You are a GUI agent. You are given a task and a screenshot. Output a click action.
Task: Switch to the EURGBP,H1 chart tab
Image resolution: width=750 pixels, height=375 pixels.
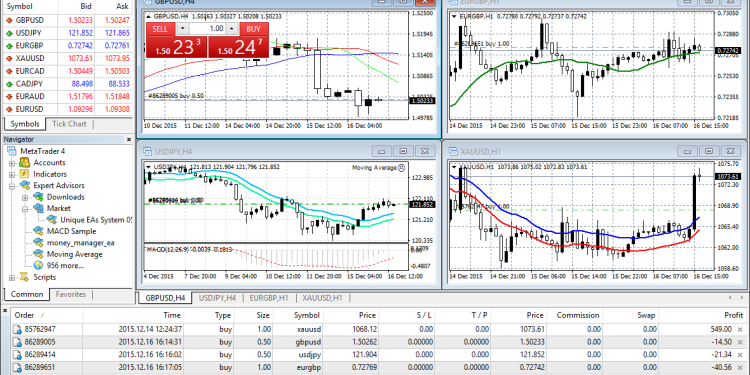pyautogui.click(x=269, y=298)
